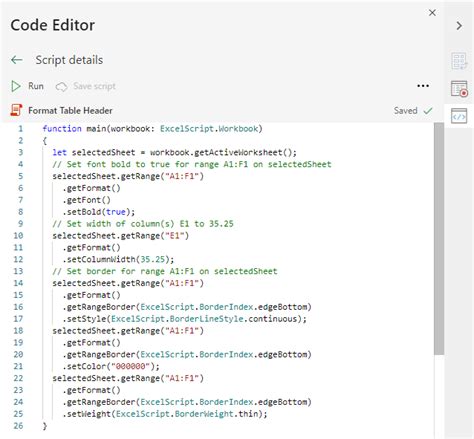Select the Format Table Header script name
Screen dimensions: 474x439
pos(70,110)
